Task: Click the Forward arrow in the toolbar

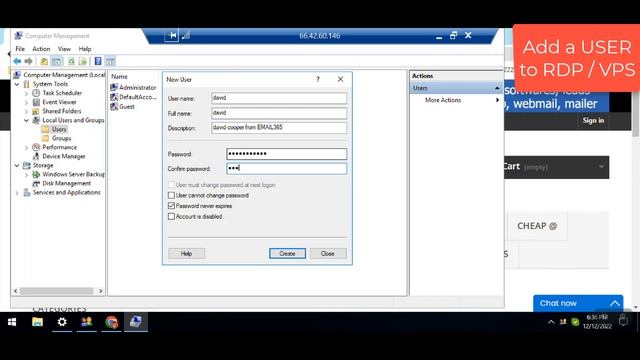Action: click(29, 61)
